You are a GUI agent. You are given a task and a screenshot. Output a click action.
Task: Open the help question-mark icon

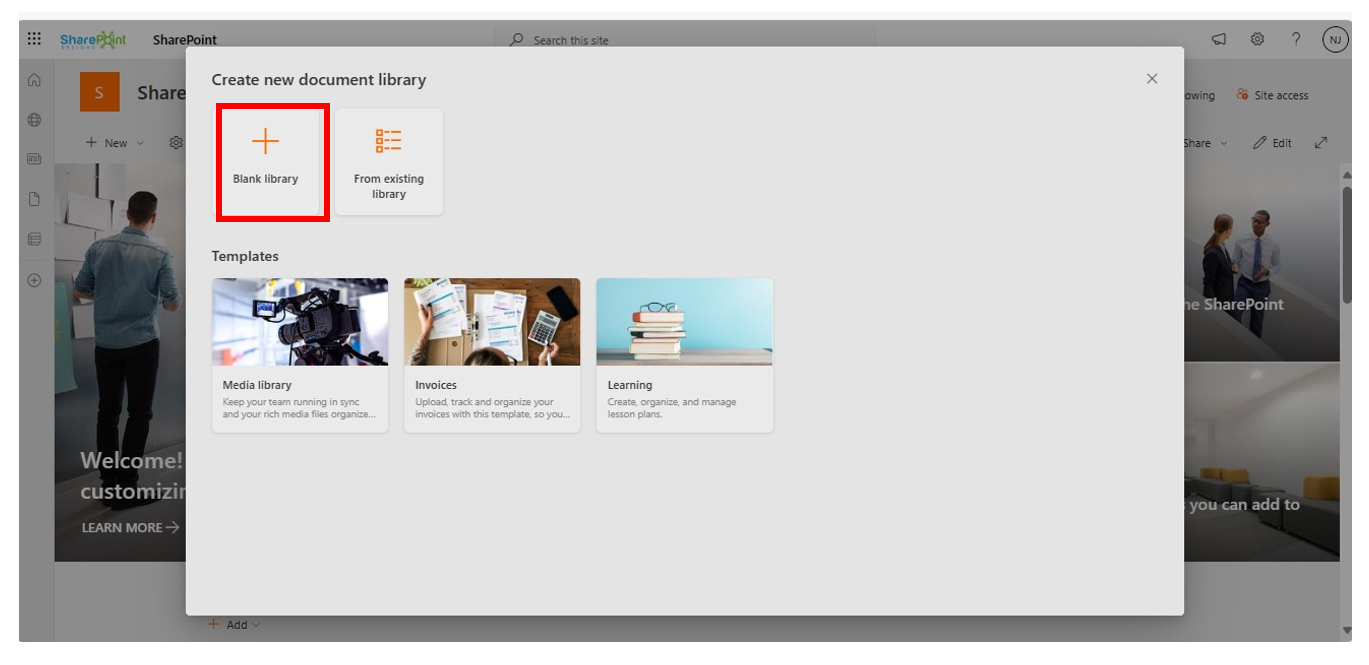point(1295,39)
